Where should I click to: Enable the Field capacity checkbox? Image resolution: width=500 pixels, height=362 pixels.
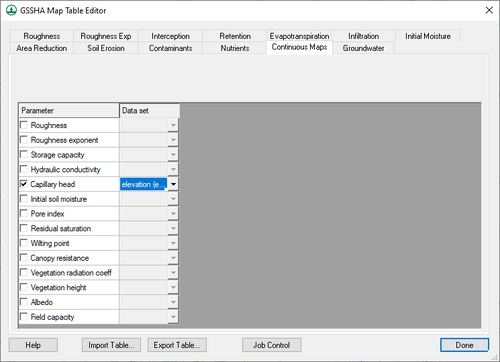click(24, 316)
